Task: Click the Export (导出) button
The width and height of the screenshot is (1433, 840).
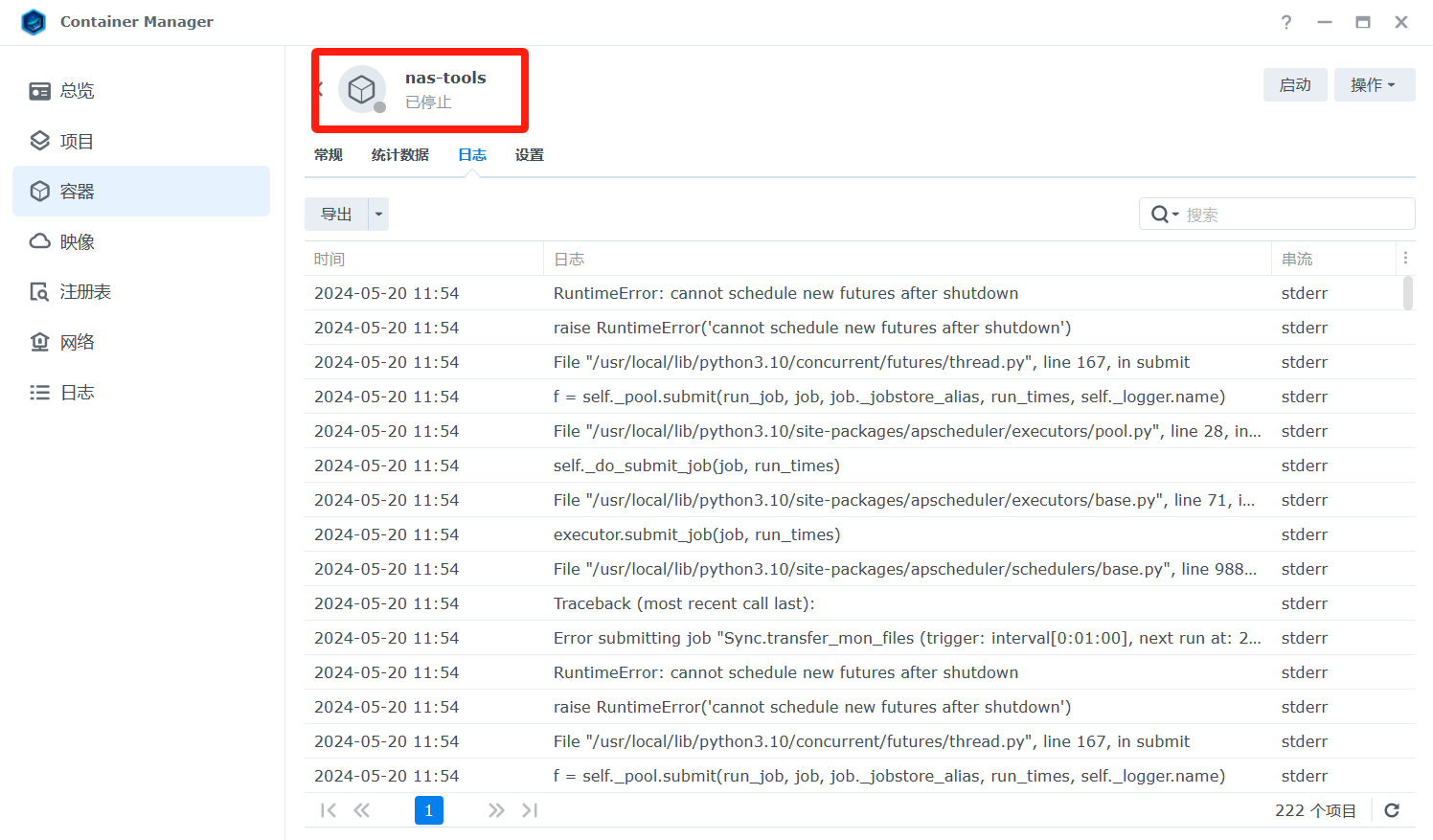Action: tap(336, 215)
